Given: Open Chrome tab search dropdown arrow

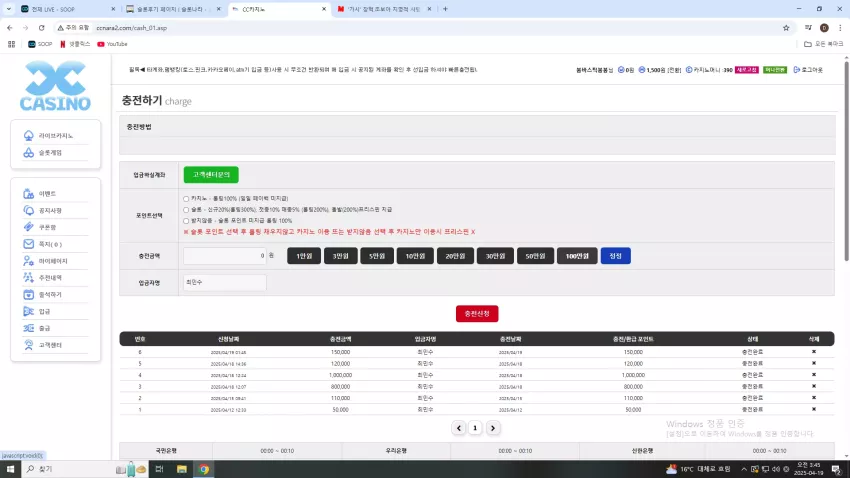Looking at the screenshot, I should point(9,9).
